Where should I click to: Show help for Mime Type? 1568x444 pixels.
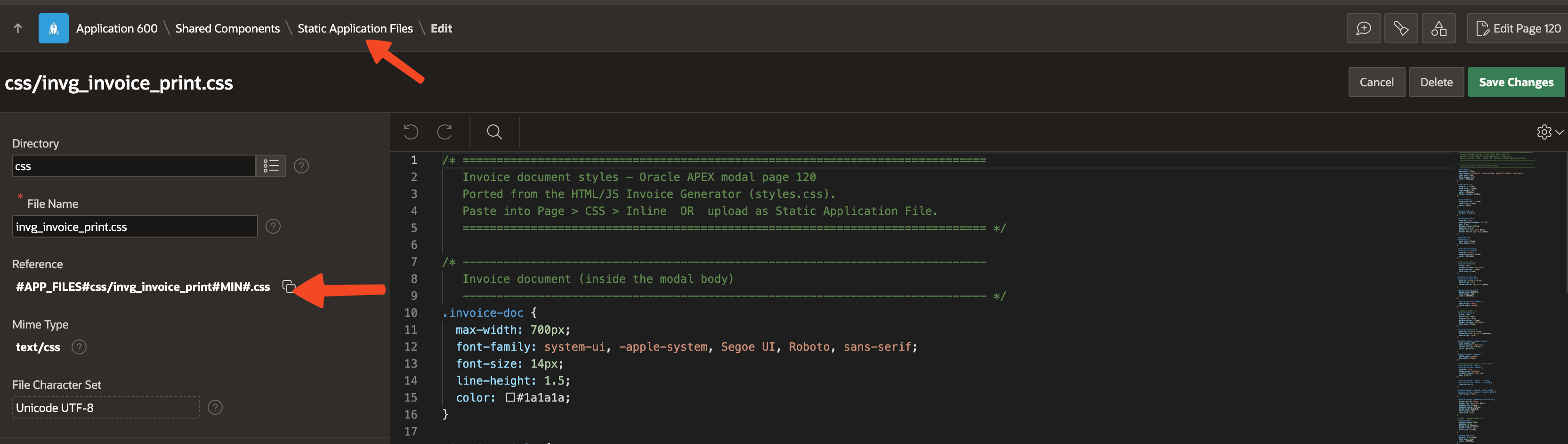coord(79,346)
